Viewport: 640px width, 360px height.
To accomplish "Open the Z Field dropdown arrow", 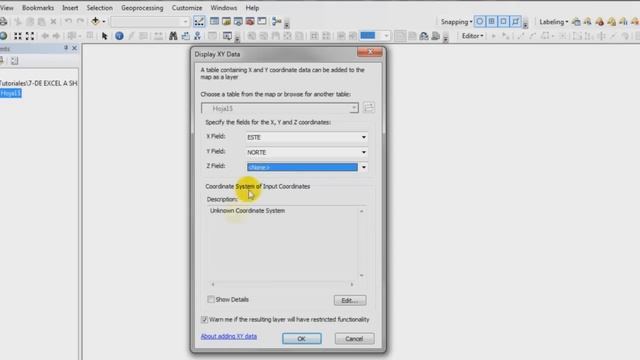I will point(363,167).
